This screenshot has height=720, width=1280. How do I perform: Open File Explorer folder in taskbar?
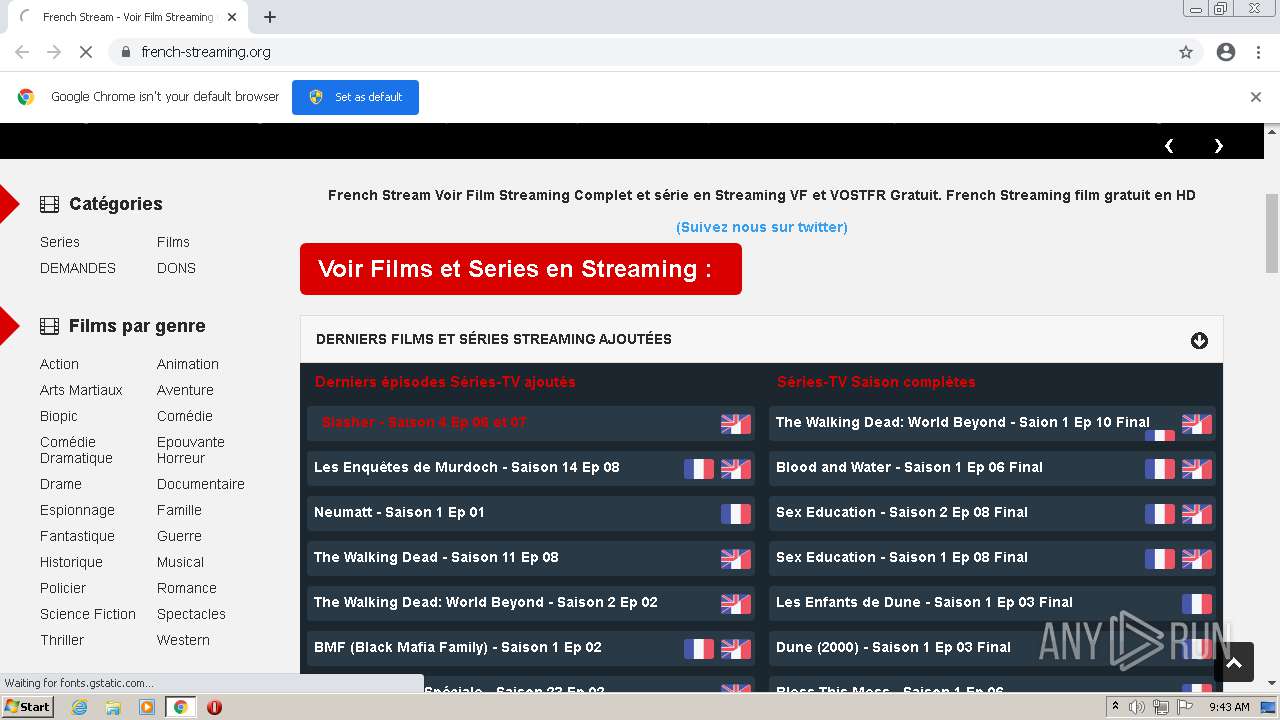[113, 707]
